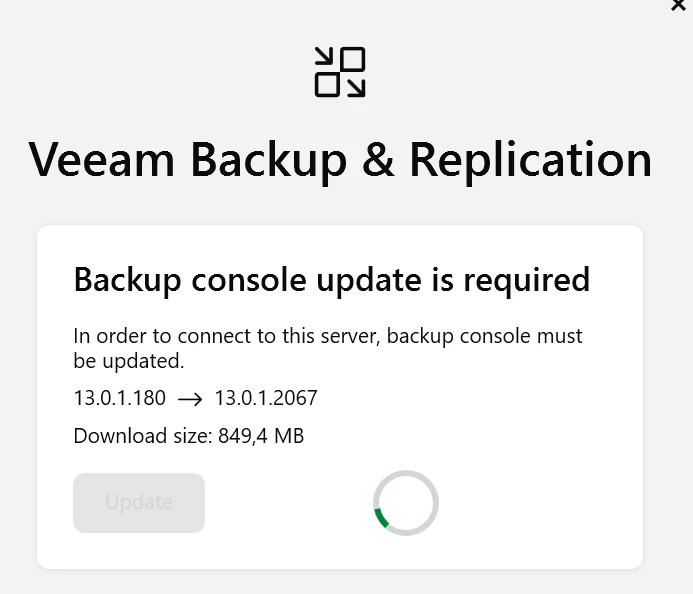Click 'be updated.' on the second description line
The height and width of the screenshot is (594, 693).
(x=129, y=360)
